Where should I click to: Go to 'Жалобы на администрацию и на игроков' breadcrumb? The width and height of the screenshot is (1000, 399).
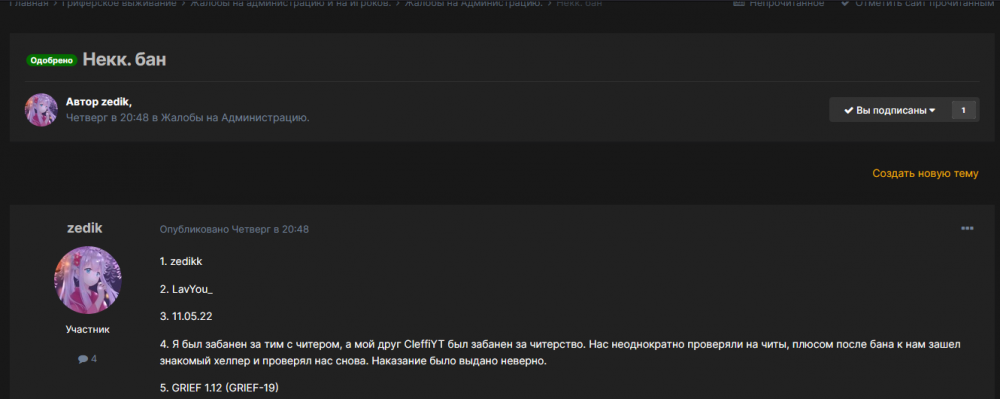[x=290, y=3]
